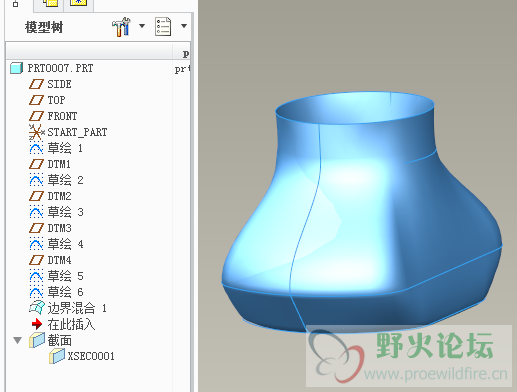Click the DTM2 label

[59, 196]
